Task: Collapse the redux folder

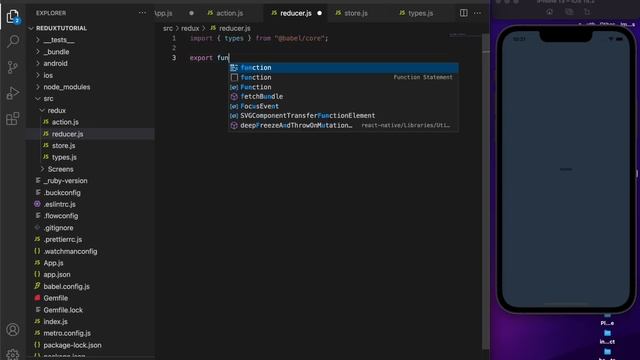Action: point(42,110)
